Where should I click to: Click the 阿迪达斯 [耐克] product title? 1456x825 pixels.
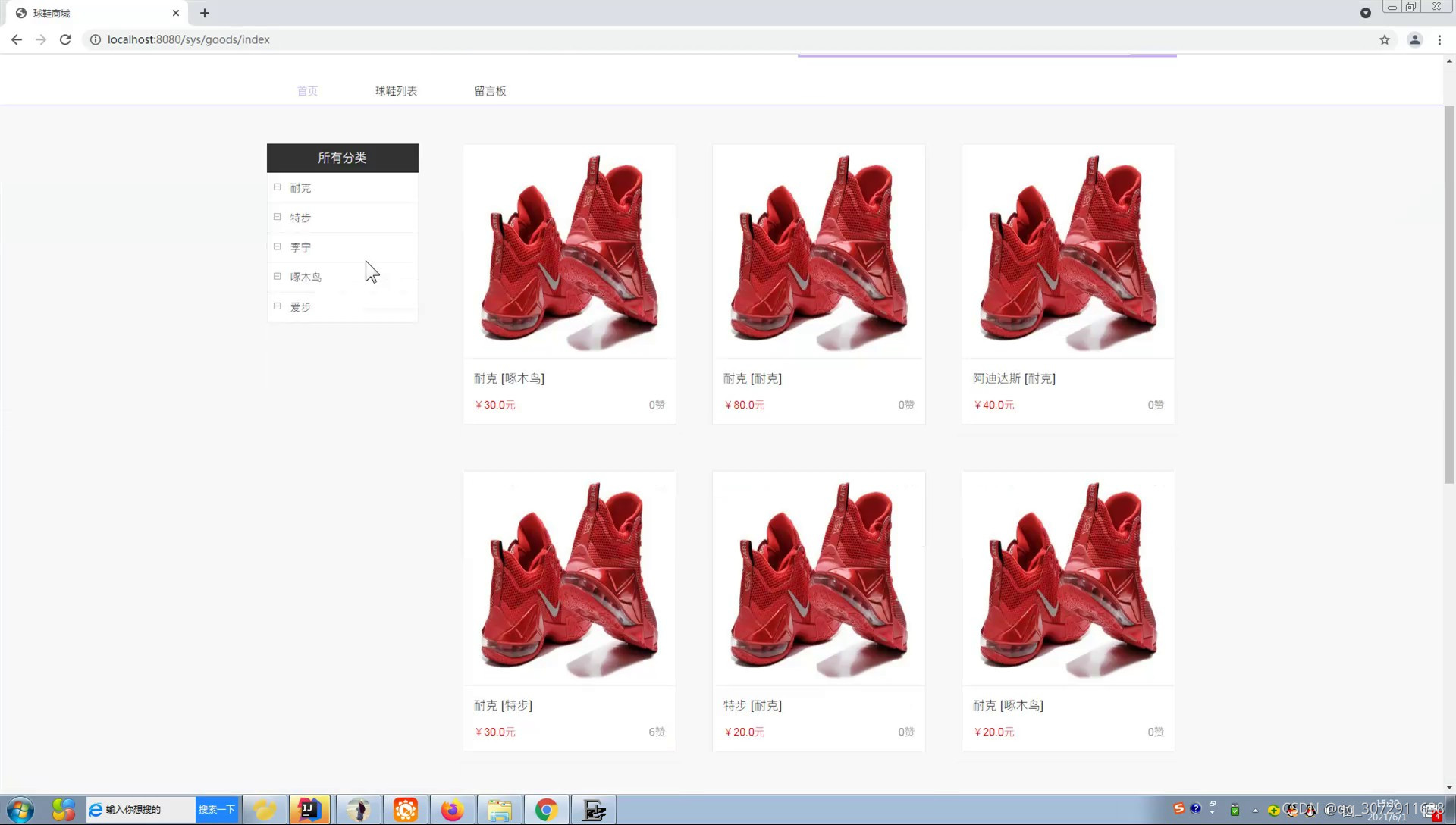tap(1014, 378)
